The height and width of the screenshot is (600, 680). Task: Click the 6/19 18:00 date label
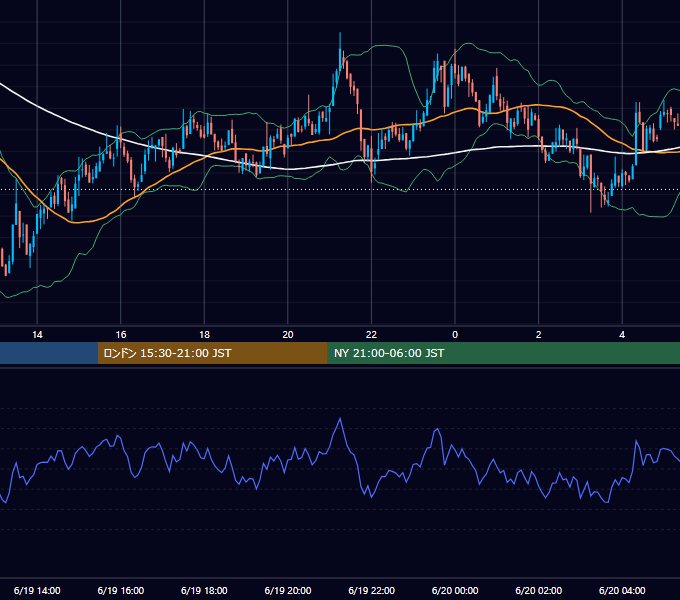(x=204, y=590)
